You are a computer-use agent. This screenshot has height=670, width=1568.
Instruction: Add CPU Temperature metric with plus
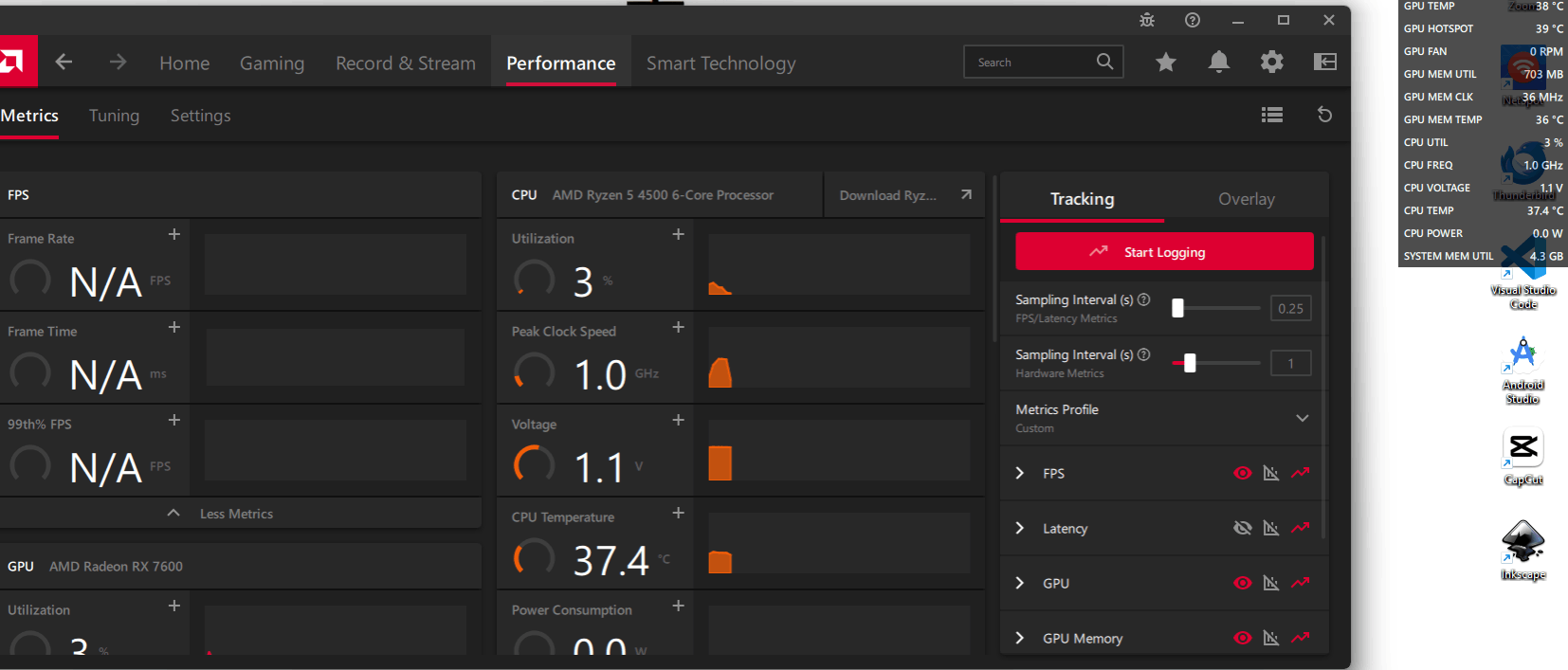[679, 513]
